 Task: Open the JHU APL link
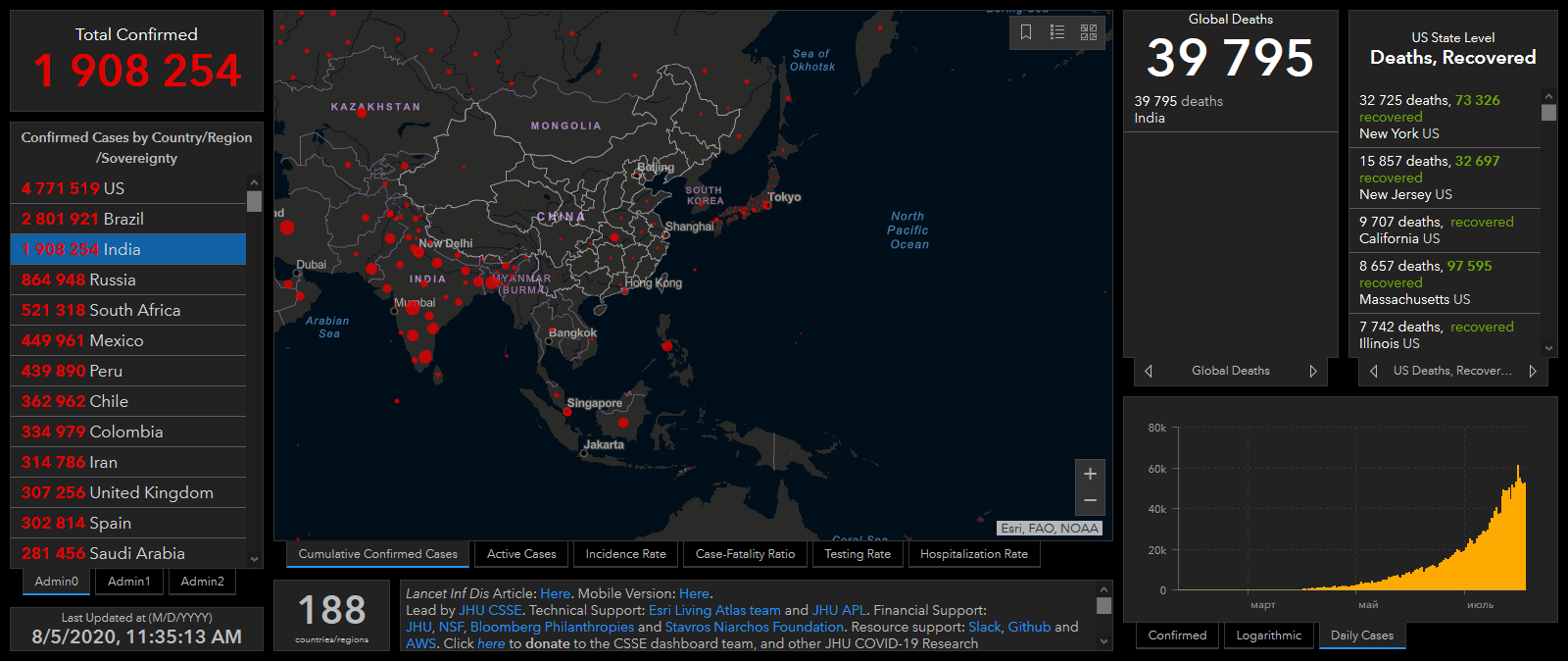(839, 610)
